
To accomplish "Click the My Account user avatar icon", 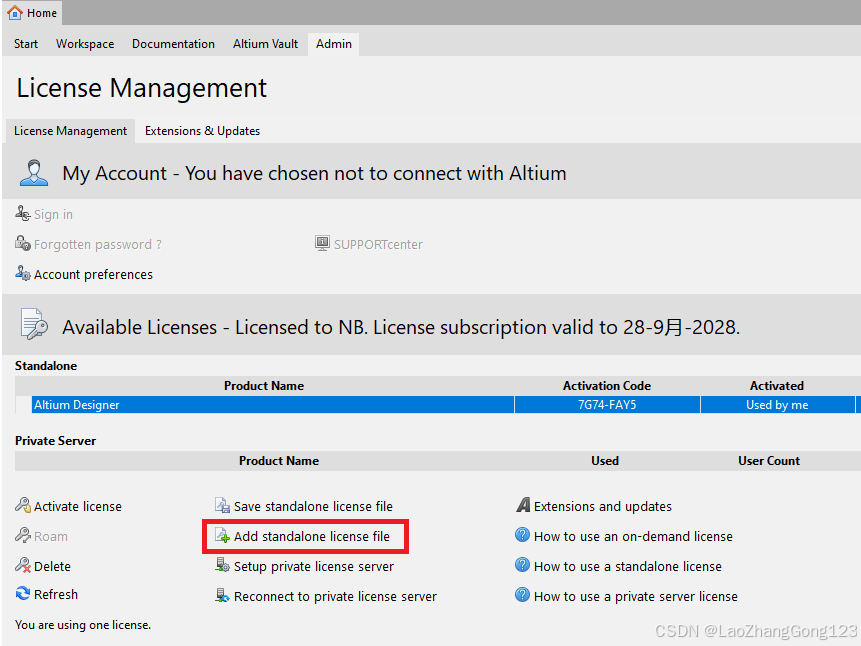I will [x=33, y=172].
